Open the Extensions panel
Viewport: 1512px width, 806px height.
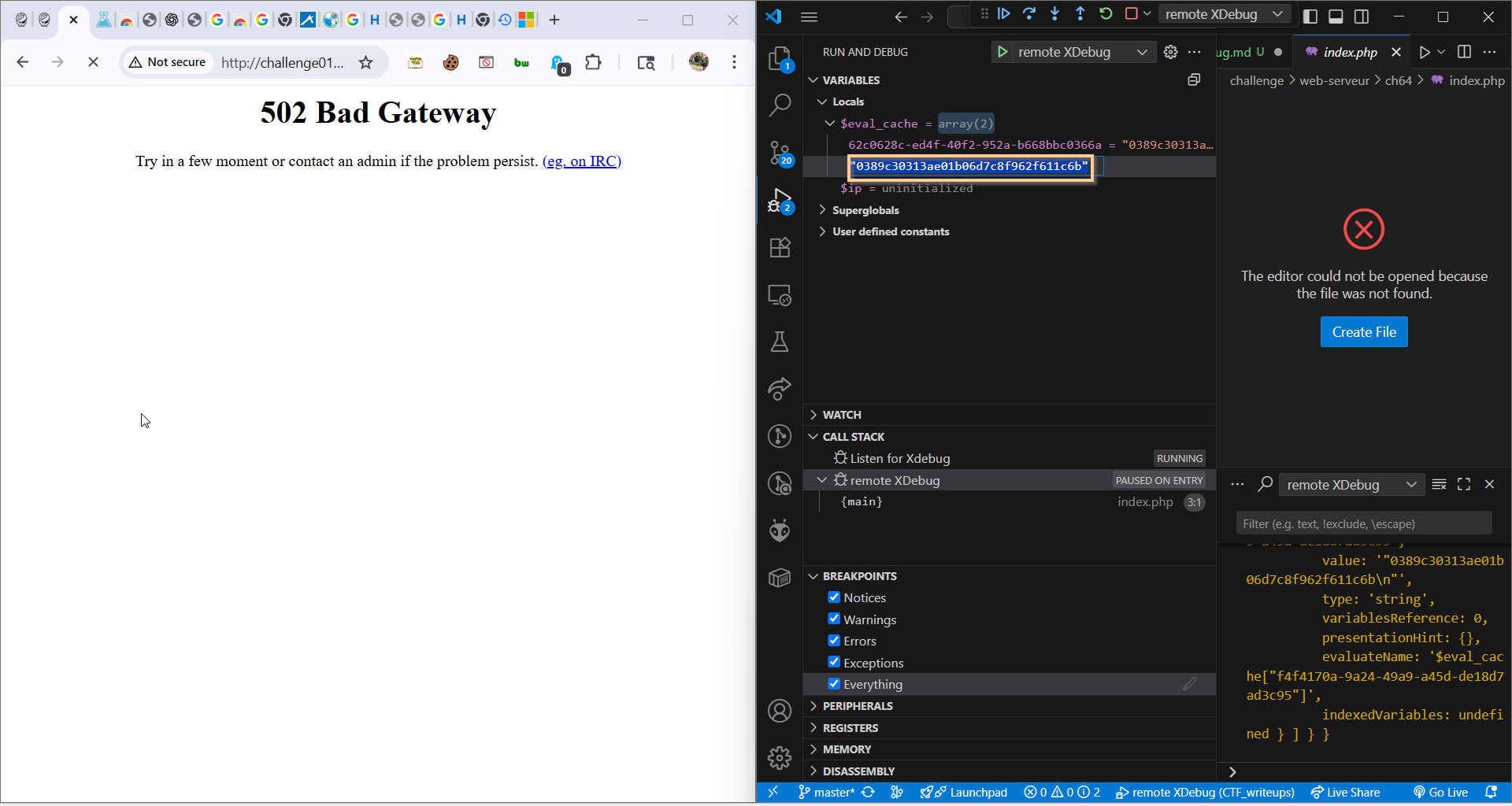(779, 247)
